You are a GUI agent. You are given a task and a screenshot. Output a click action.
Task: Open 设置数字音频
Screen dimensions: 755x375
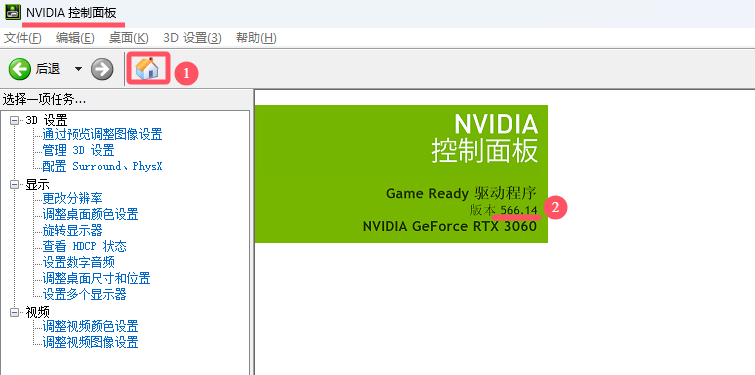click(78, 262)
